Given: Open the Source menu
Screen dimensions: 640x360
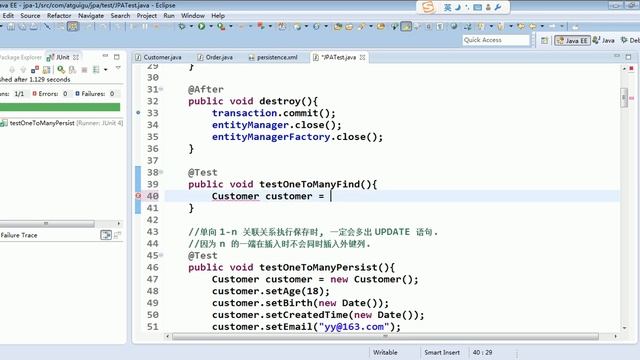Looking at the screenshot, I should 30,16.
